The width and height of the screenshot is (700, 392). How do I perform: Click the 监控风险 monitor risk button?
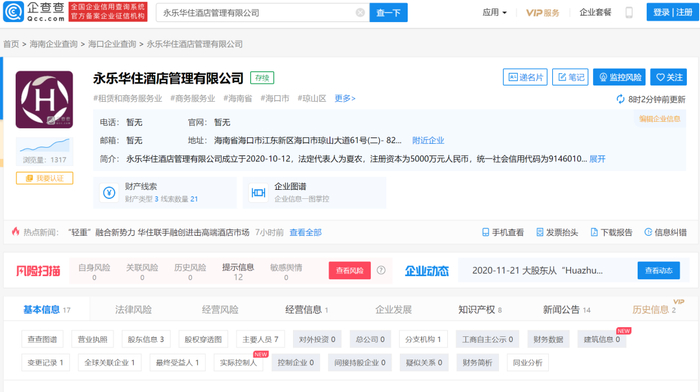tap(619, 77)
